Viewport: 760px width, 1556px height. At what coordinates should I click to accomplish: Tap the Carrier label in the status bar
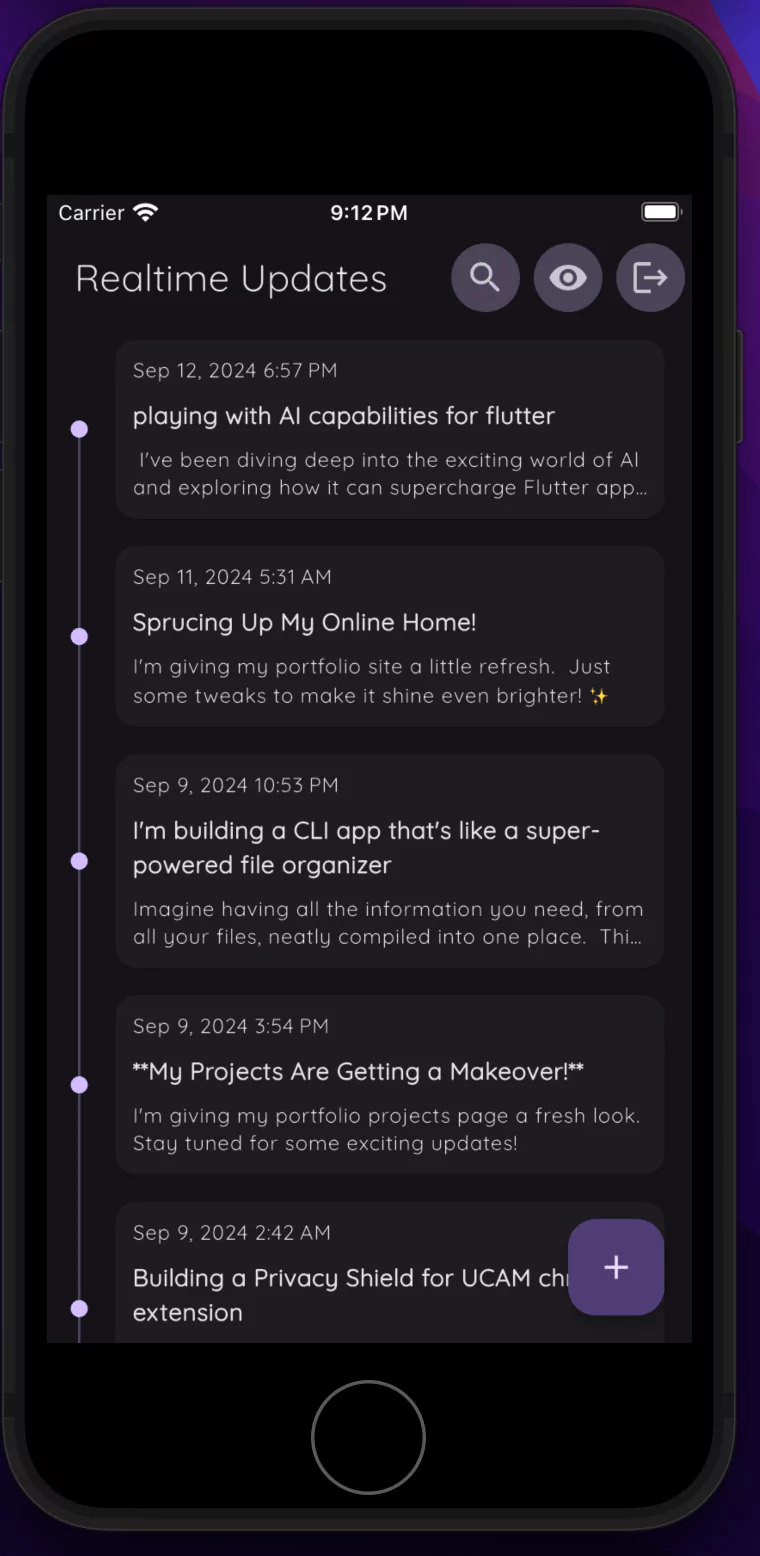click(91, 212)
